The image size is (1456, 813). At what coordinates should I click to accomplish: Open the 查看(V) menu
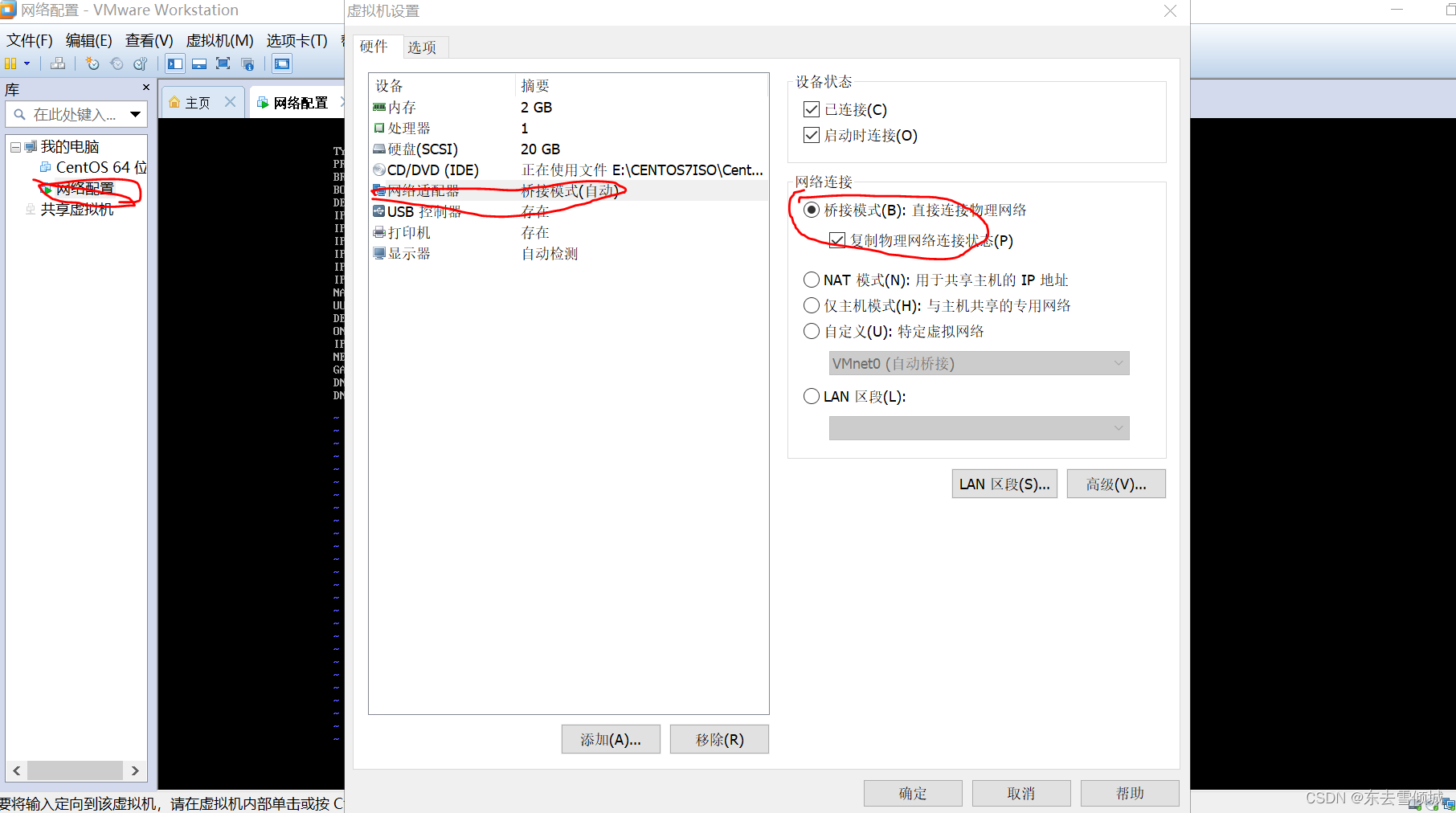click(x=149, y=40)
